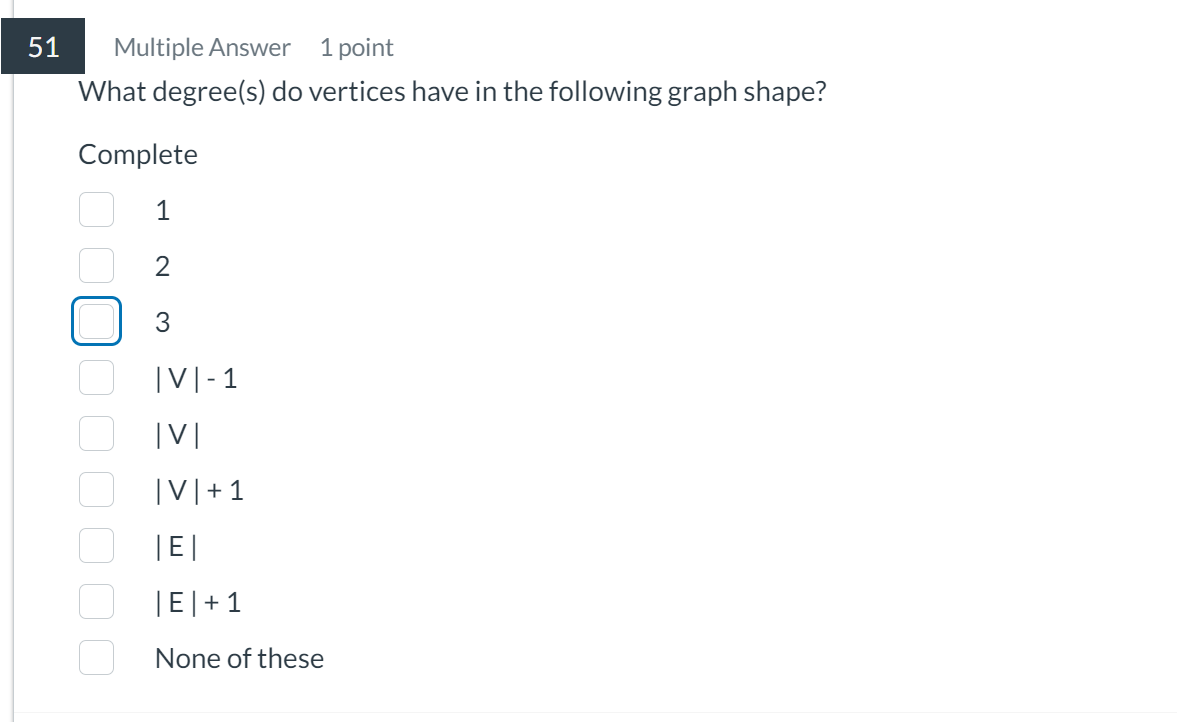Click the | E | answer label text
Viewport: 1177px width, 722px height.
pos(174,545)
